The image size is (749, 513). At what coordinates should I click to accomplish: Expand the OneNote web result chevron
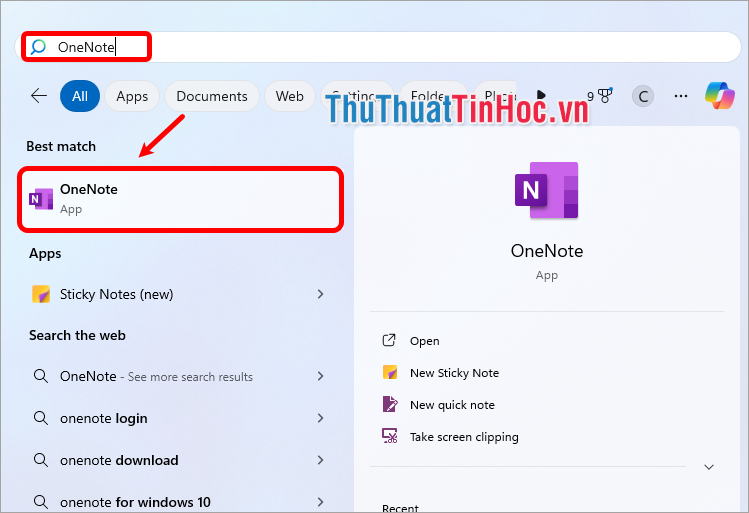[321, 376]
